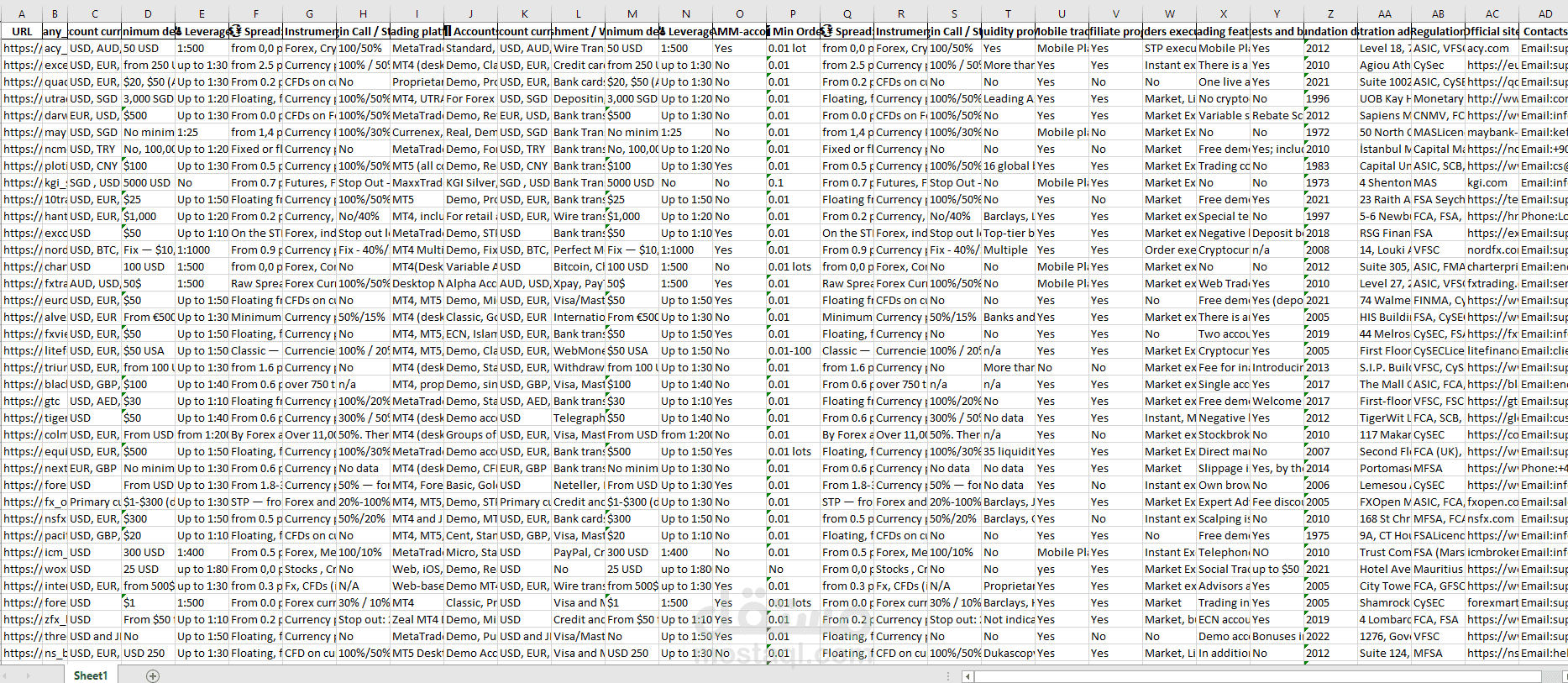Select the MASLicen cell
1568x683 pixels.
1438,132
